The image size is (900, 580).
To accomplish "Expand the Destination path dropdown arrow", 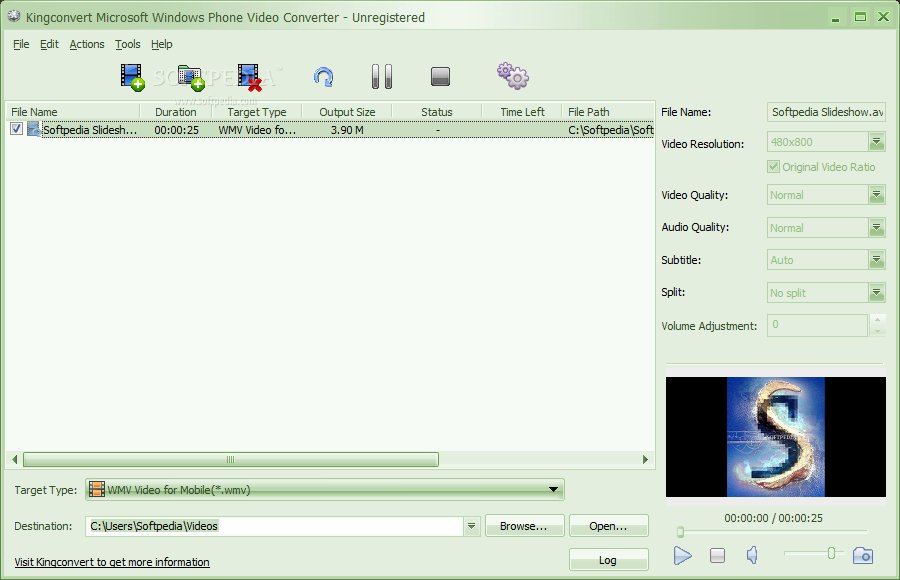I will click(471, 526).
